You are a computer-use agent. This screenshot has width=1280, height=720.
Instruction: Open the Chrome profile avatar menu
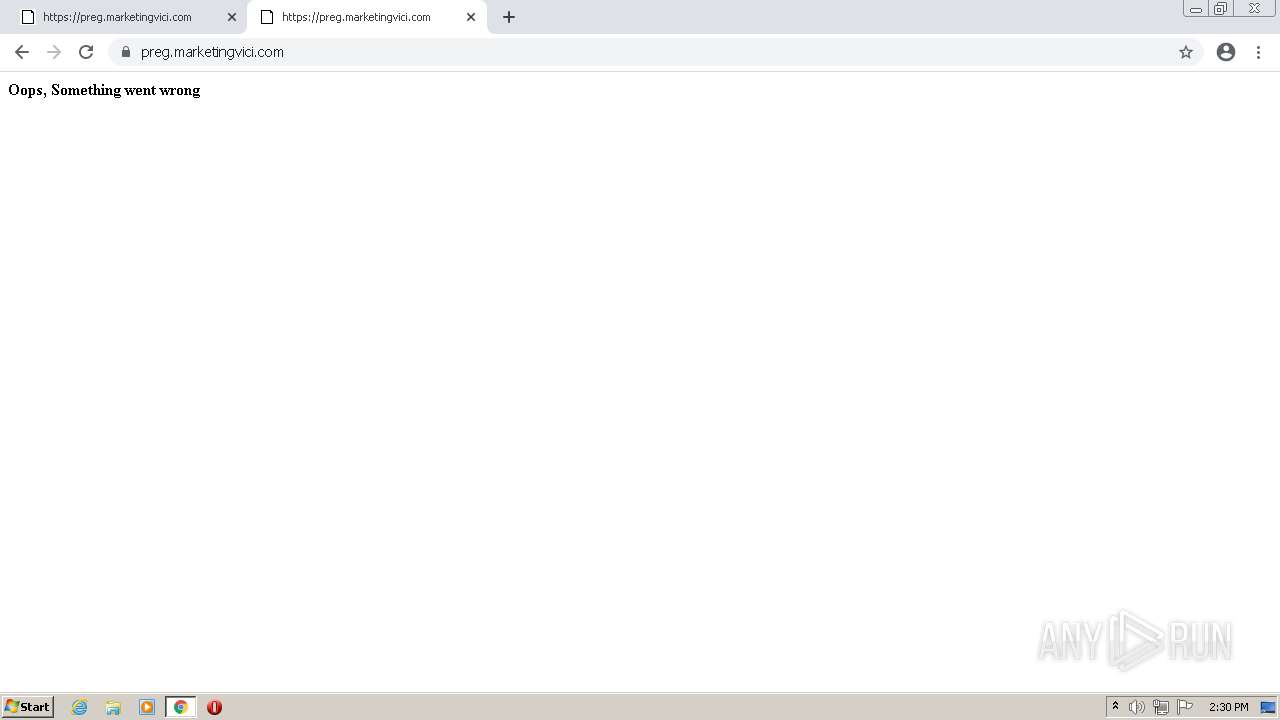[1226, 52]
